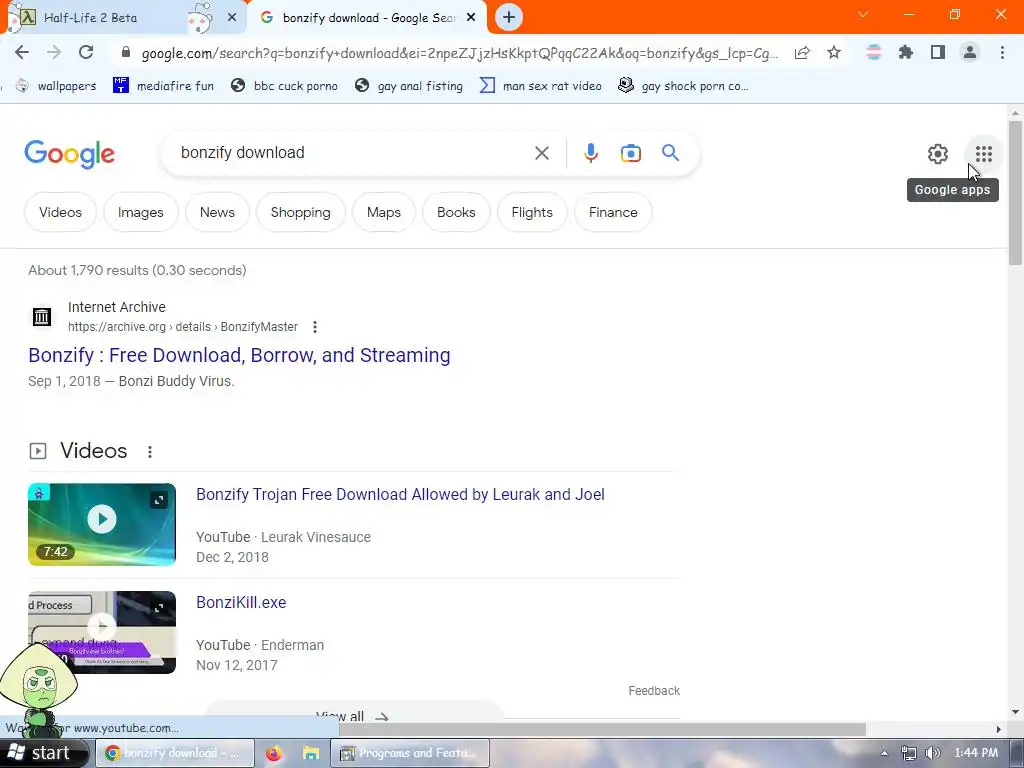Open the Google apps grid

click(984, 154)
